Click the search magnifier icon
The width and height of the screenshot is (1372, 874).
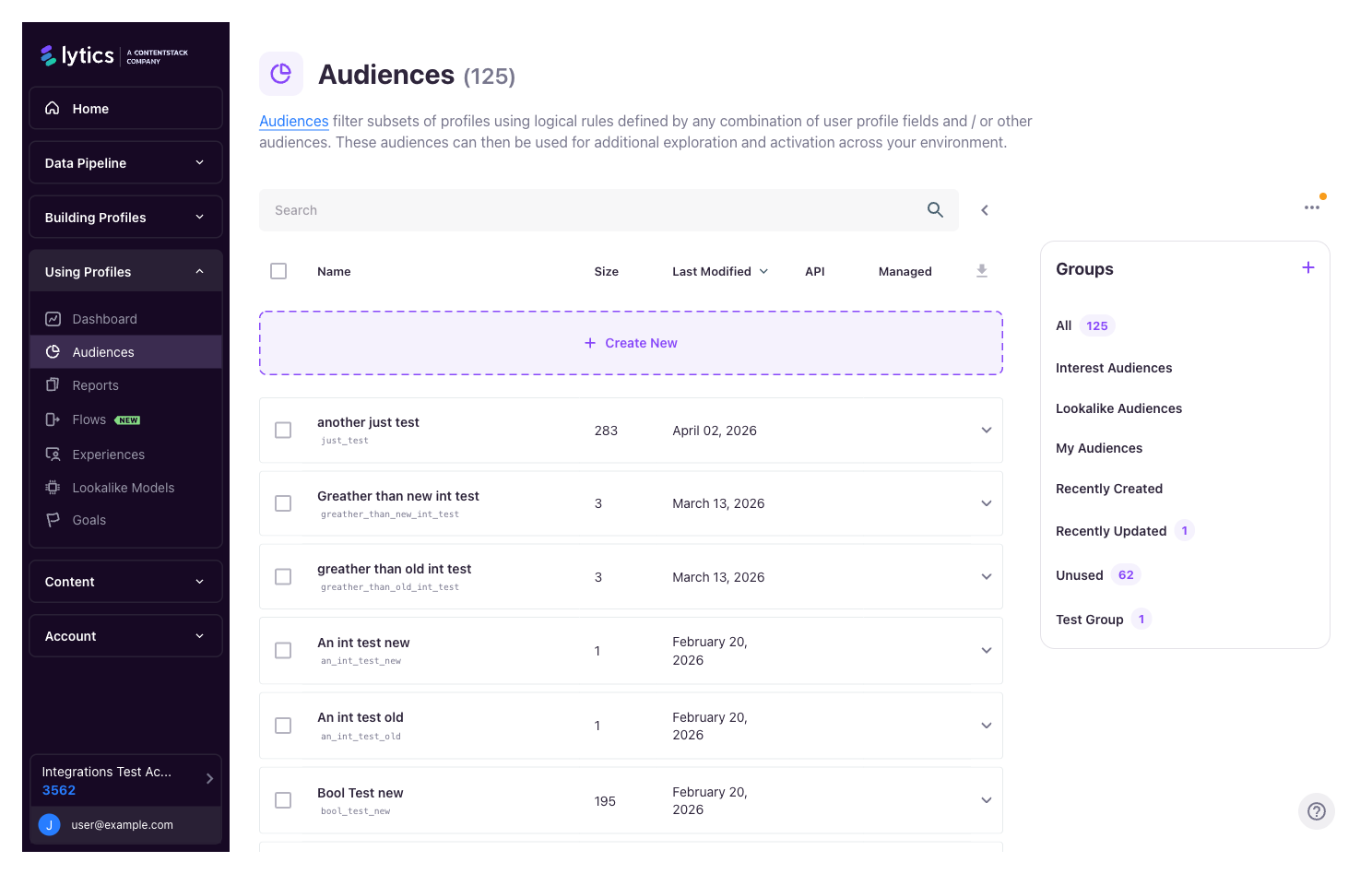coord(935,209)
